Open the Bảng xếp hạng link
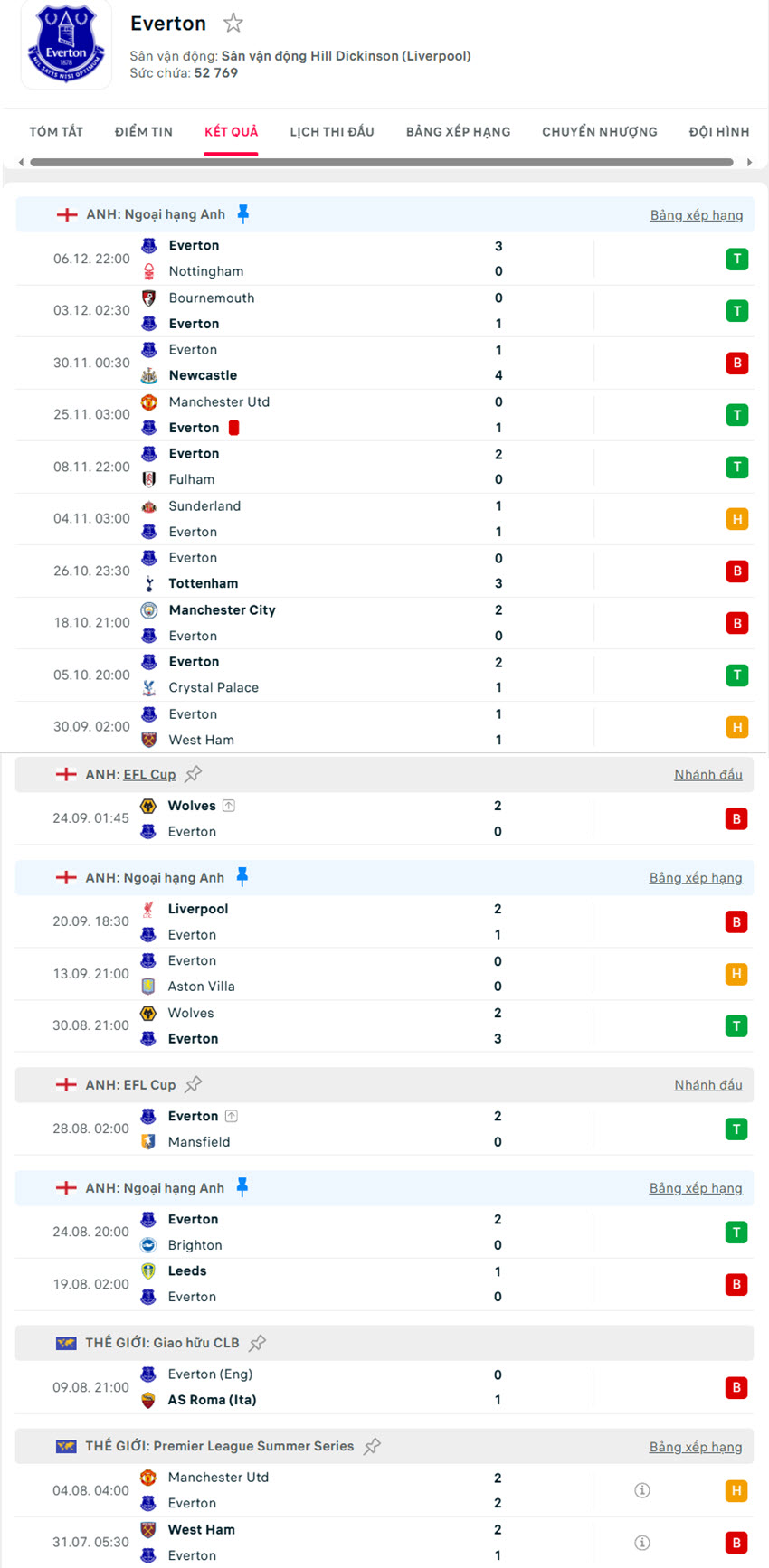Viewport: 769px width, 1568px height. click(x=697, y=214)
